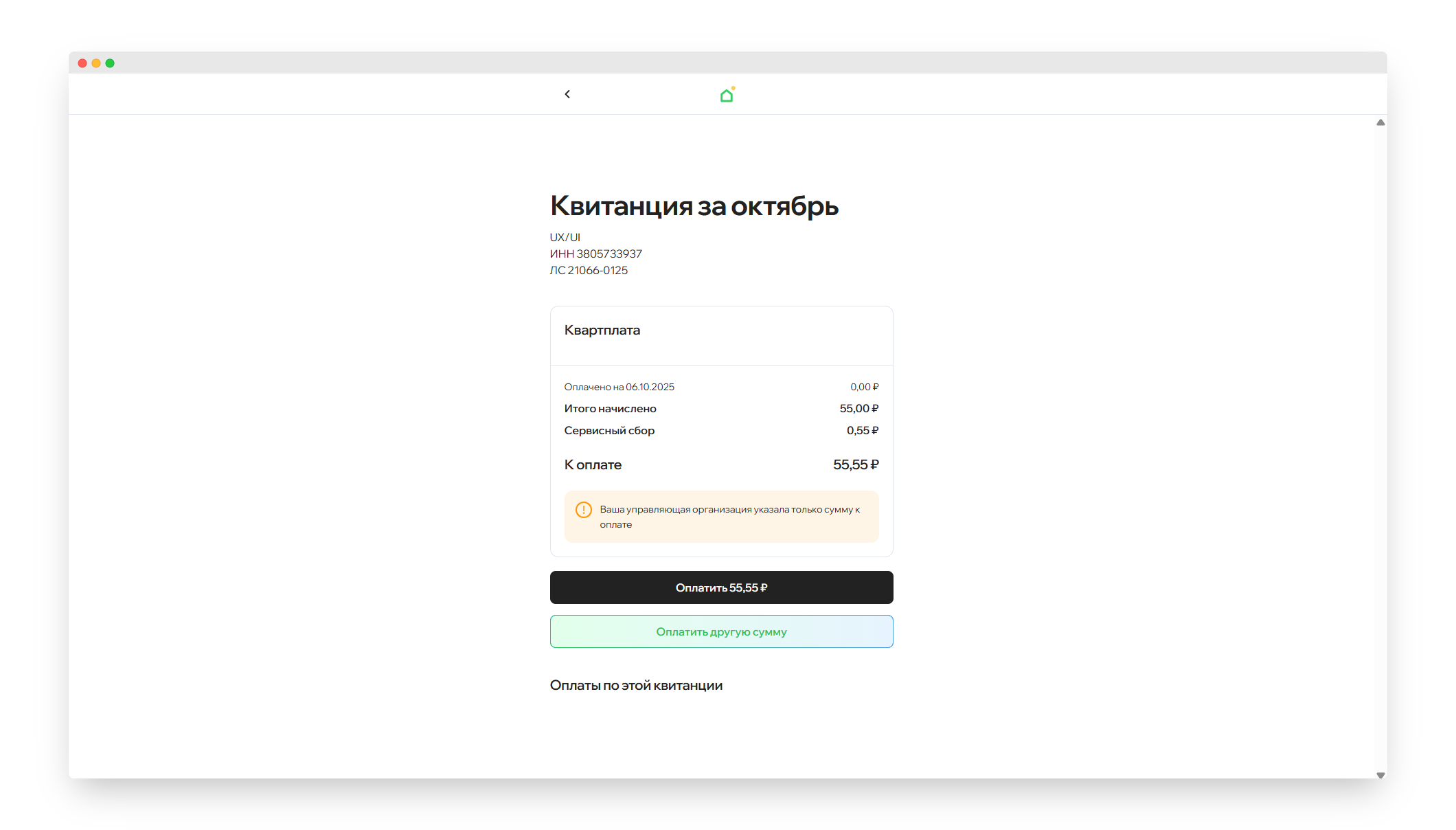
Task: Select the Квартплата card header
Action: pos(602,330)
